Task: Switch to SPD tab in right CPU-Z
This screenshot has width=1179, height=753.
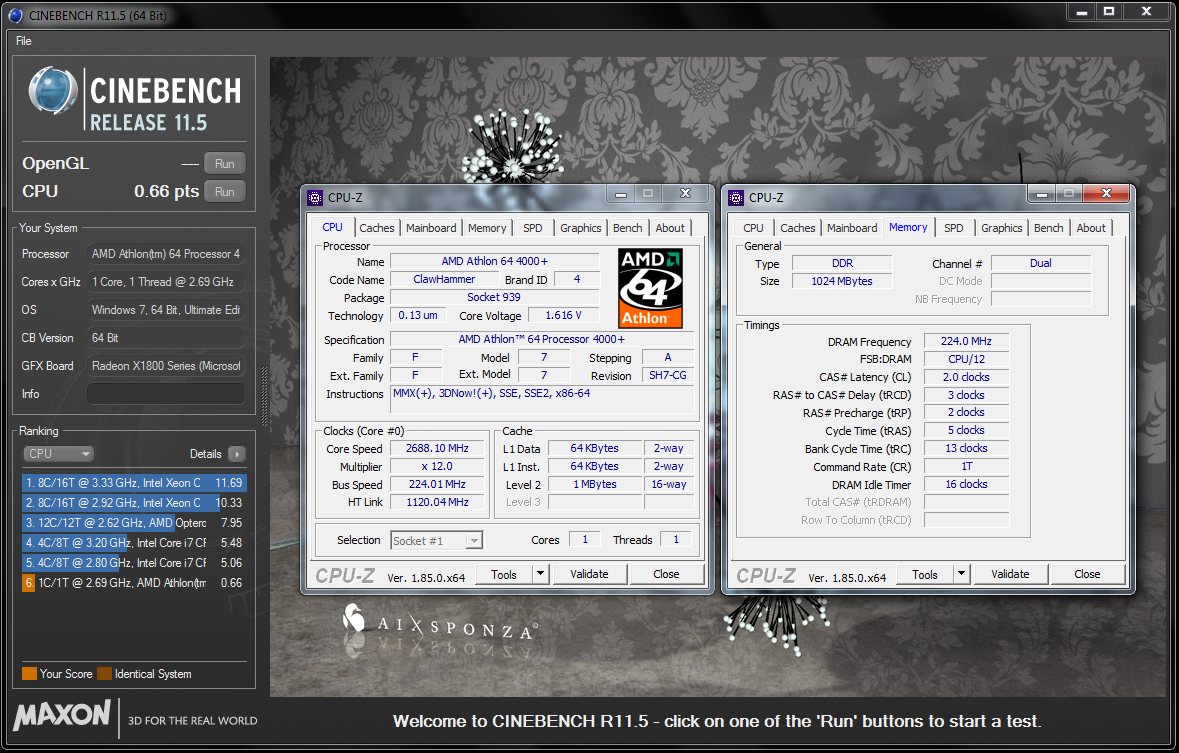Action: (x=953, y=228)
